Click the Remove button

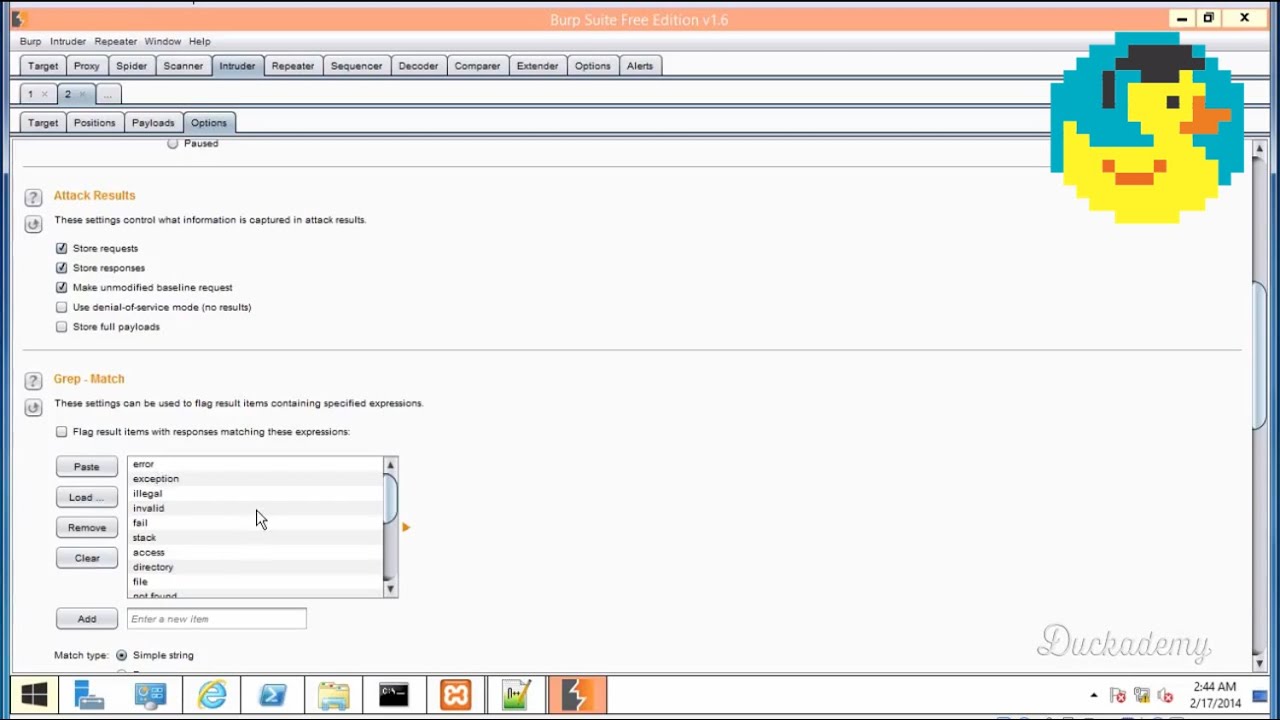87,527
